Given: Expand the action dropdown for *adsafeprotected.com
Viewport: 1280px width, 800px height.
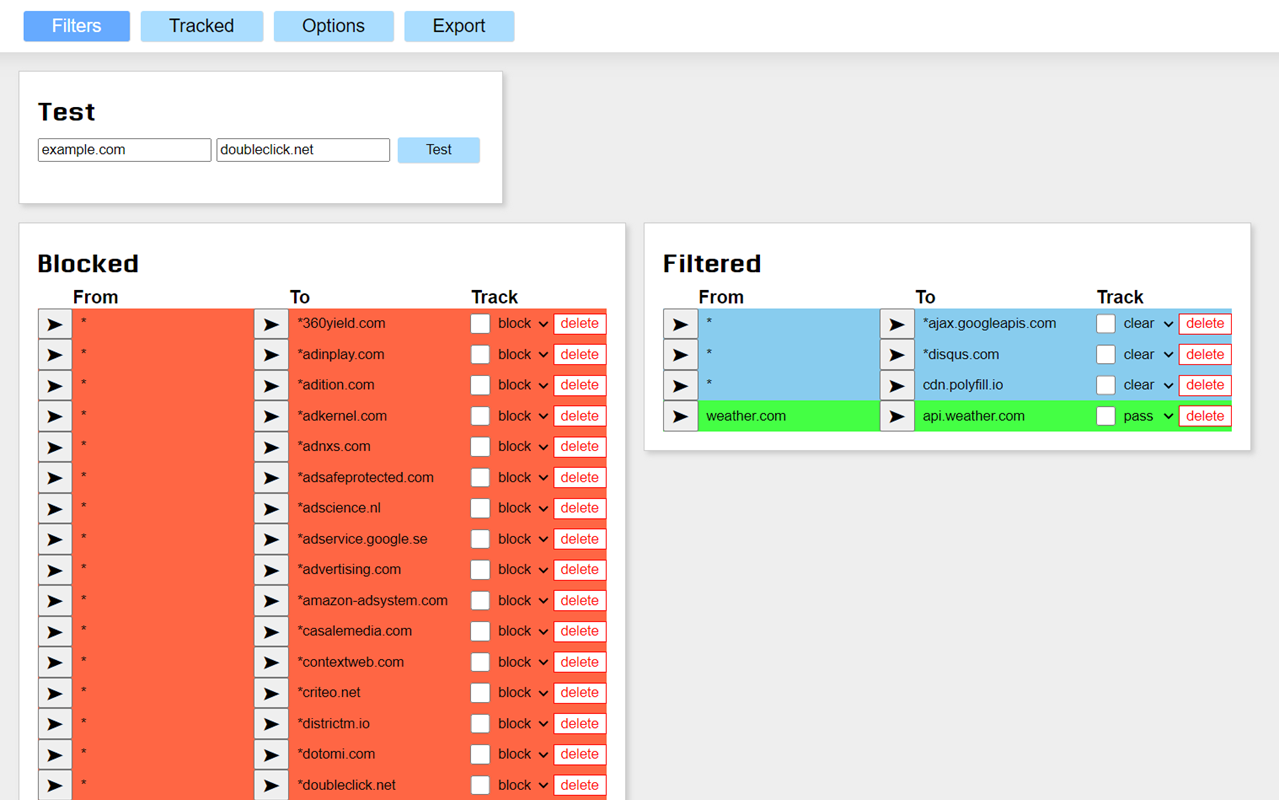Looking at the screenshot, I should pyautogui.click(x=523, y=478).
